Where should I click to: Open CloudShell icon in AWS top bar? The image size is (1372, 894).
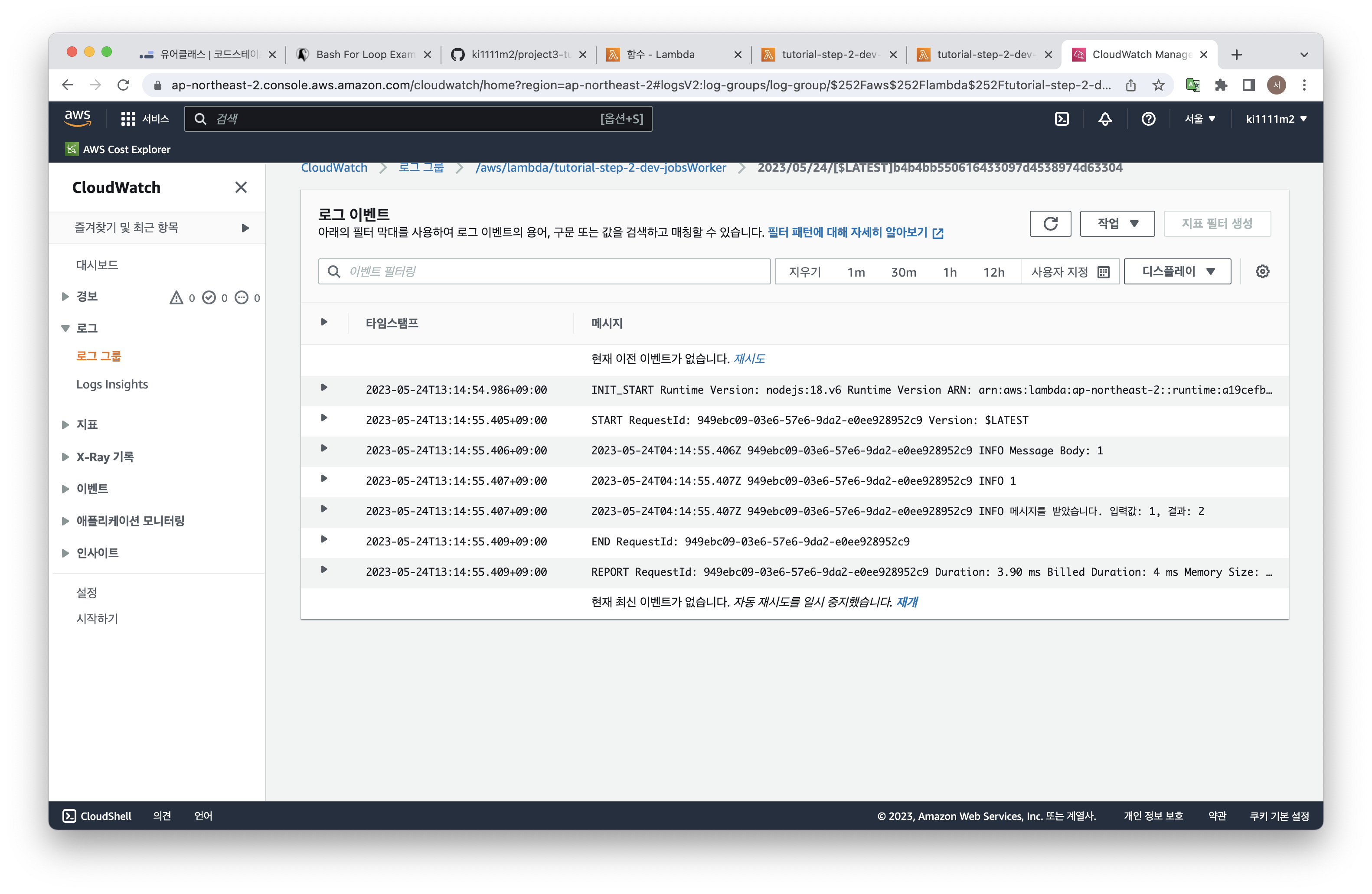[1061, 119]
